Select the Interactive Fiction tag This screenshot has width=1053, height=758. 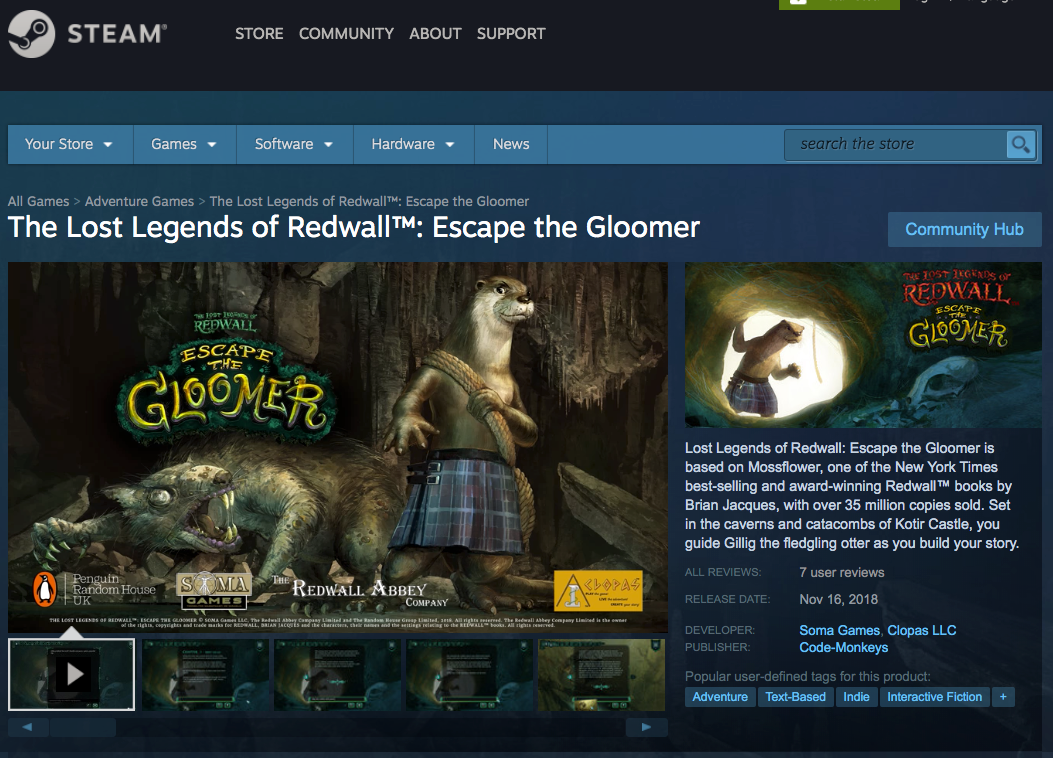[934, 697]
